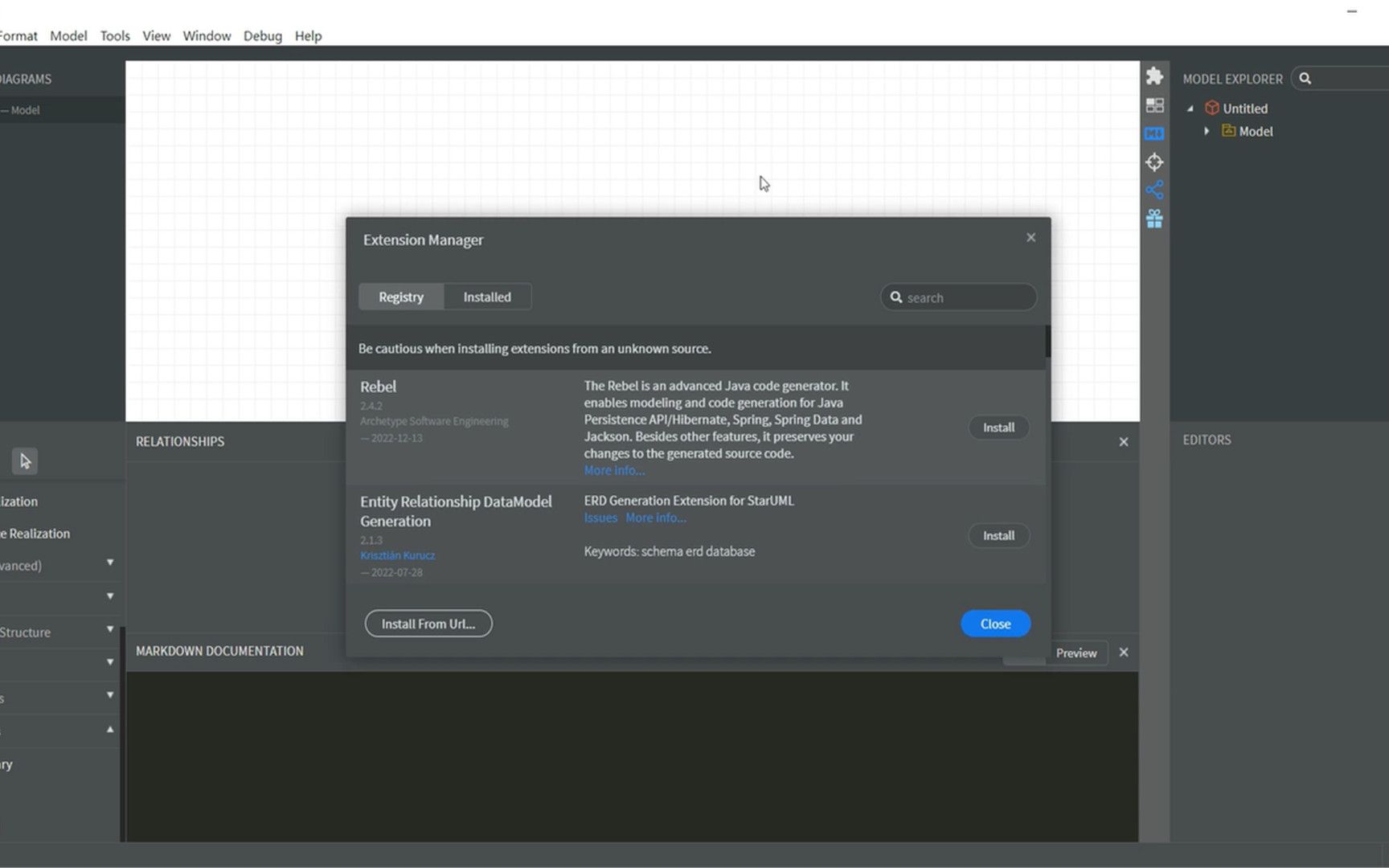Screen dimensions: 1389x868
Task: Switch to the Registry tab
Action: [x=400, y=297]
